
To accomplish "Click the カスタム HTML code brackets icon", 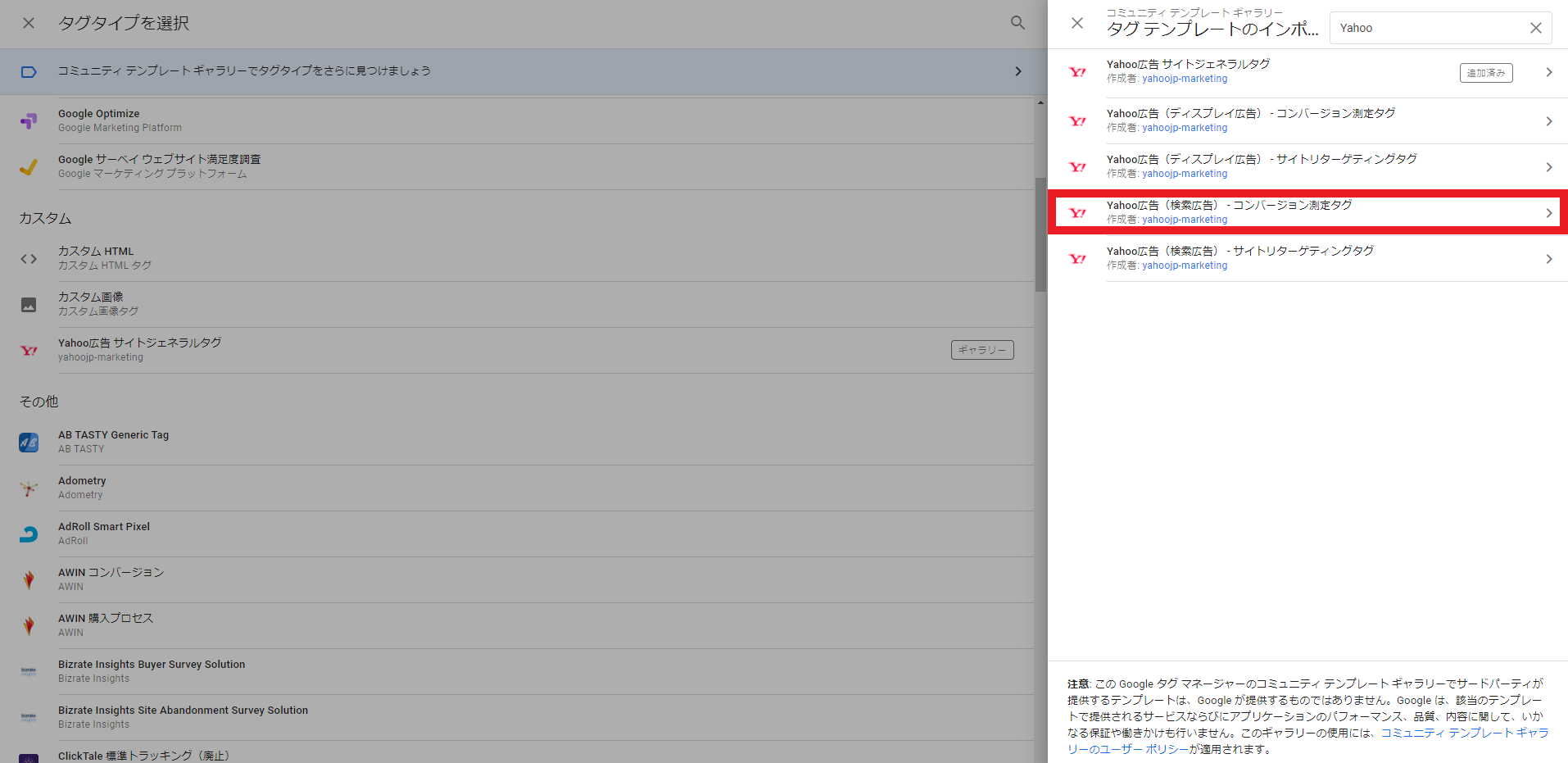I will coord(29,259).
